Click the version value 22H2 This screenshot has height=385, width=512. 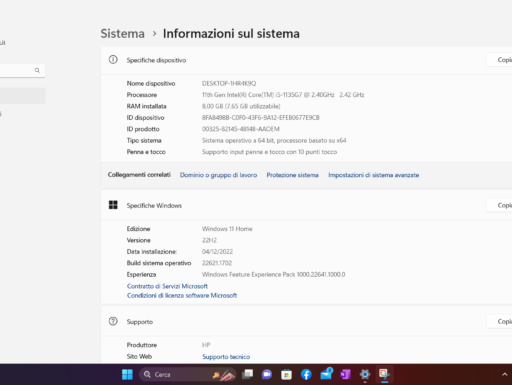point(209,240)
